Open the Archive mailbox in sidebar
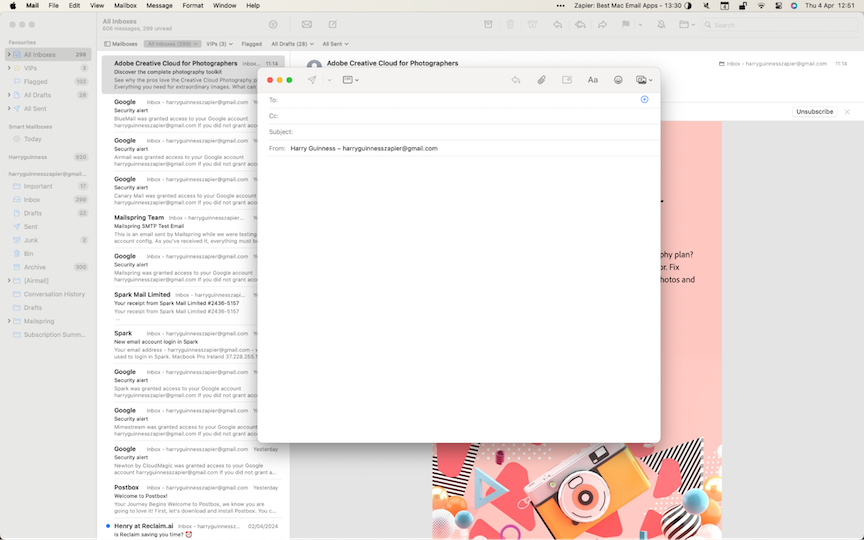This screenshot has width=864, height=540. click(x=48, y=267)
